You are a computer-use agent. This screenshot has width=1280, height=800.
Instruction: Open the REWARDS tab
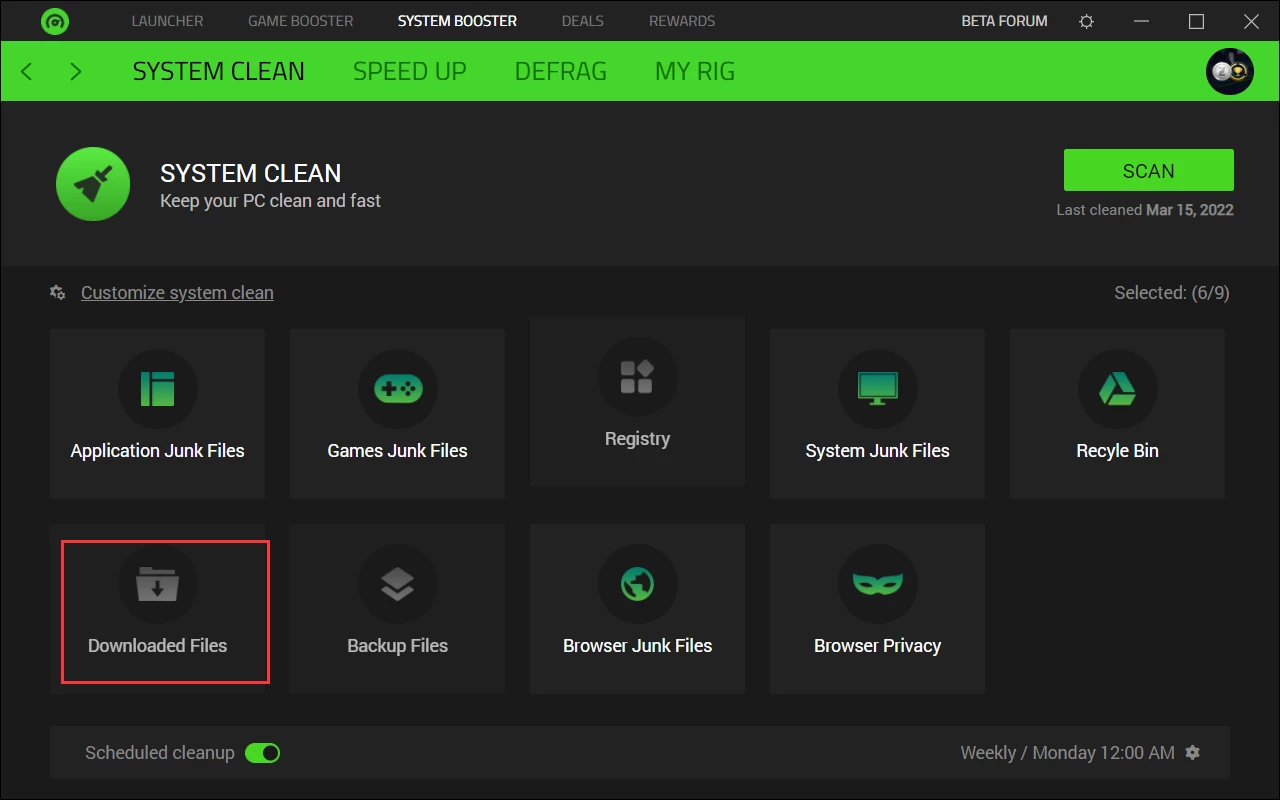(682, 21)
